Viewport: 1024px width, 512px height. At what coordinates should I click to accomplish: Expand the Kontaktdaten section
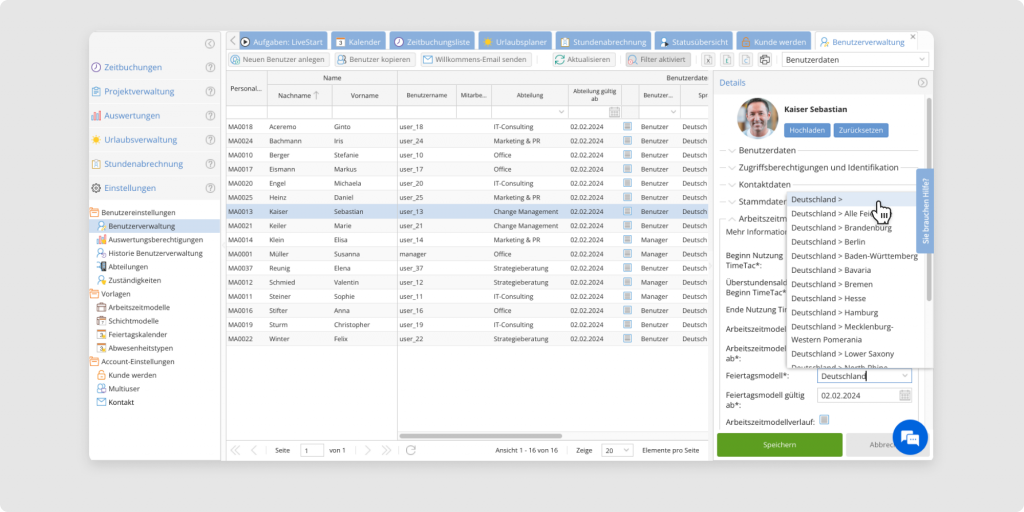tap(765, 185)
